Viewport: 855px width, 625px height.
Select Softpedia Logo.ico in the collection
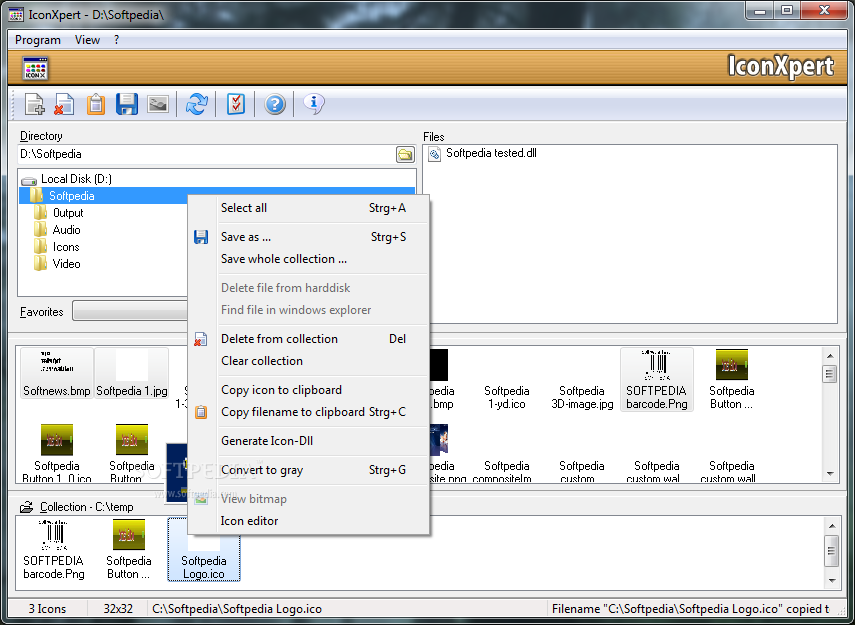pos(204,549)
